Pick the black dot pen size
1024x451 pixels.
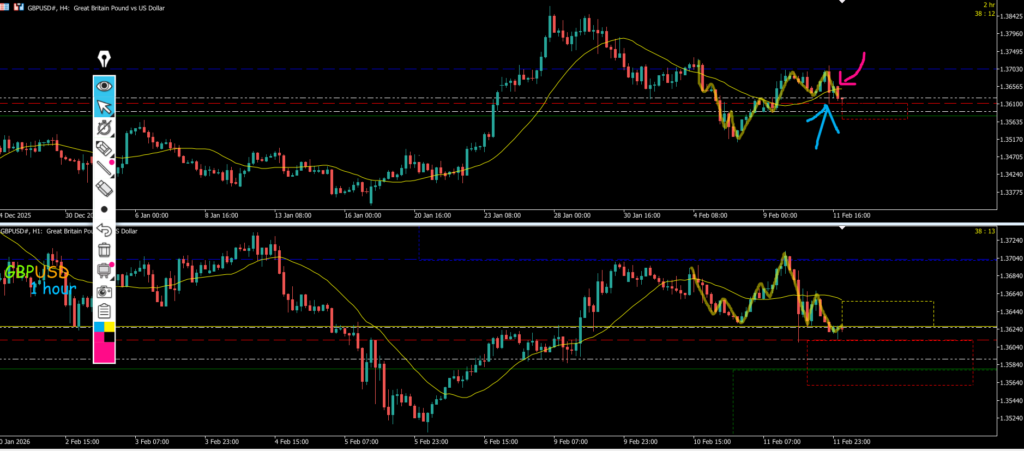click(x=104, y=210)
